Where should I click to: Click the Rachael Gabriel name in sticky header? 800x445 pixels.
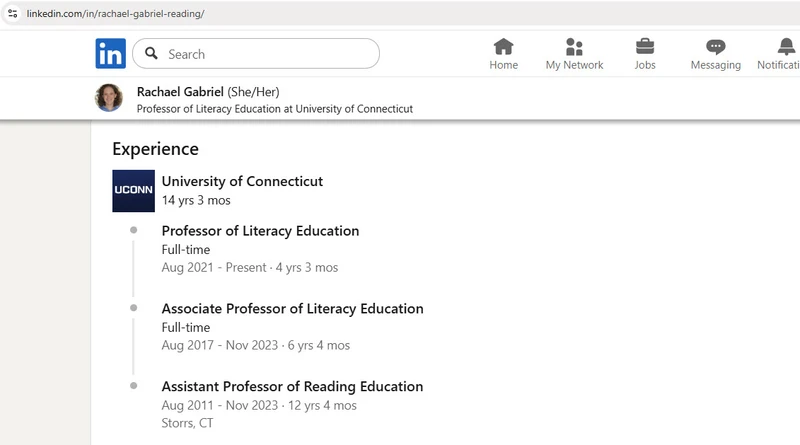[180, 92]
